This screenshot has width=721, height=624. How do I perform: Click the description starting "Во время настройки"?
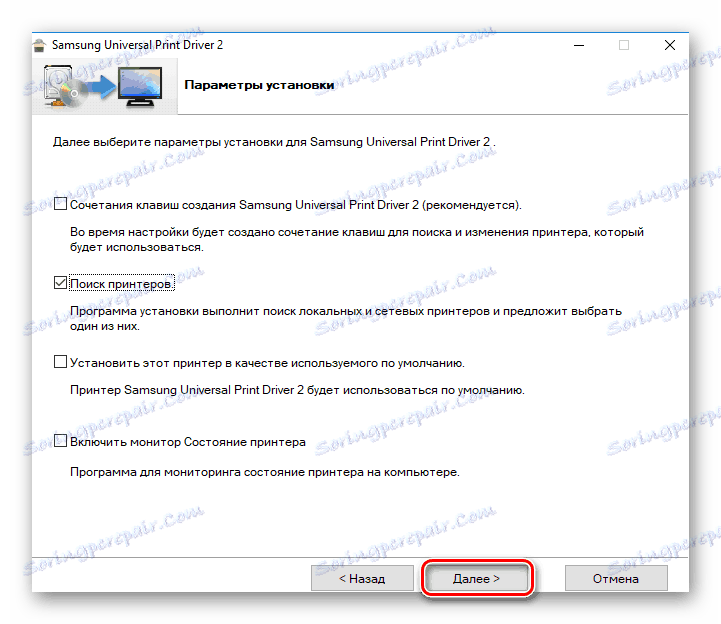357,240
